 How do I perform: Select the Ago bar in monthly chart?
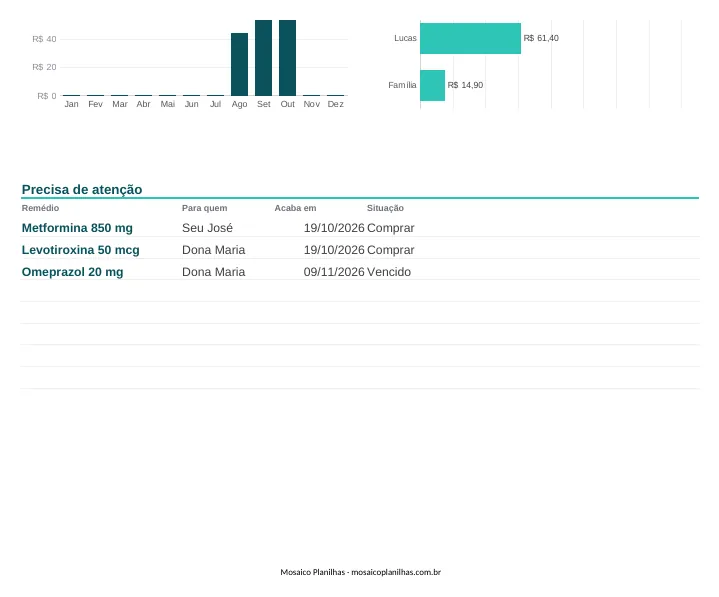tap(239, 64)
